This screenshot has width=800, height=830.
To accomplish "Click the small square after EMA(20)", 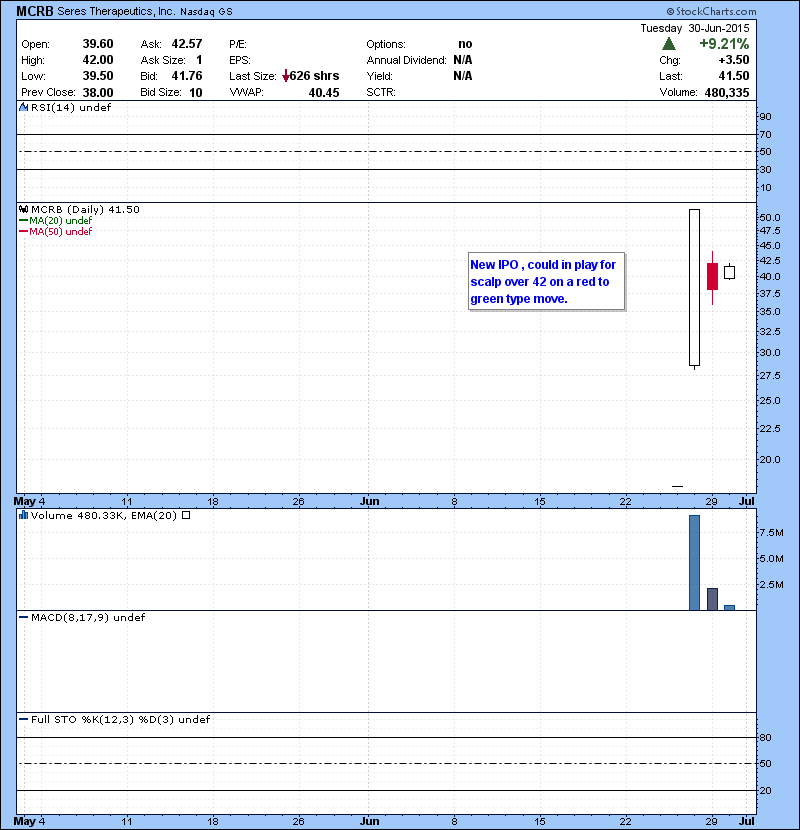I will click(186, 515).
